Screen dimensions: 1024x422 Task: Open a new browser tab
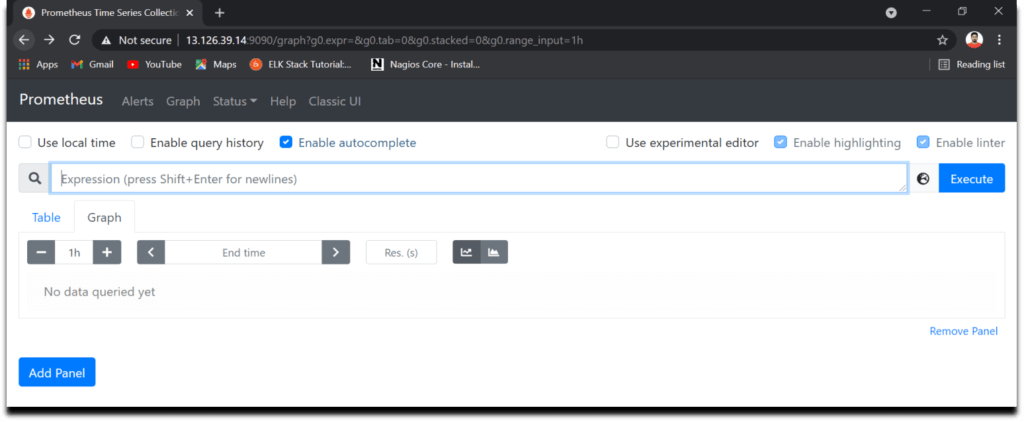219,12
